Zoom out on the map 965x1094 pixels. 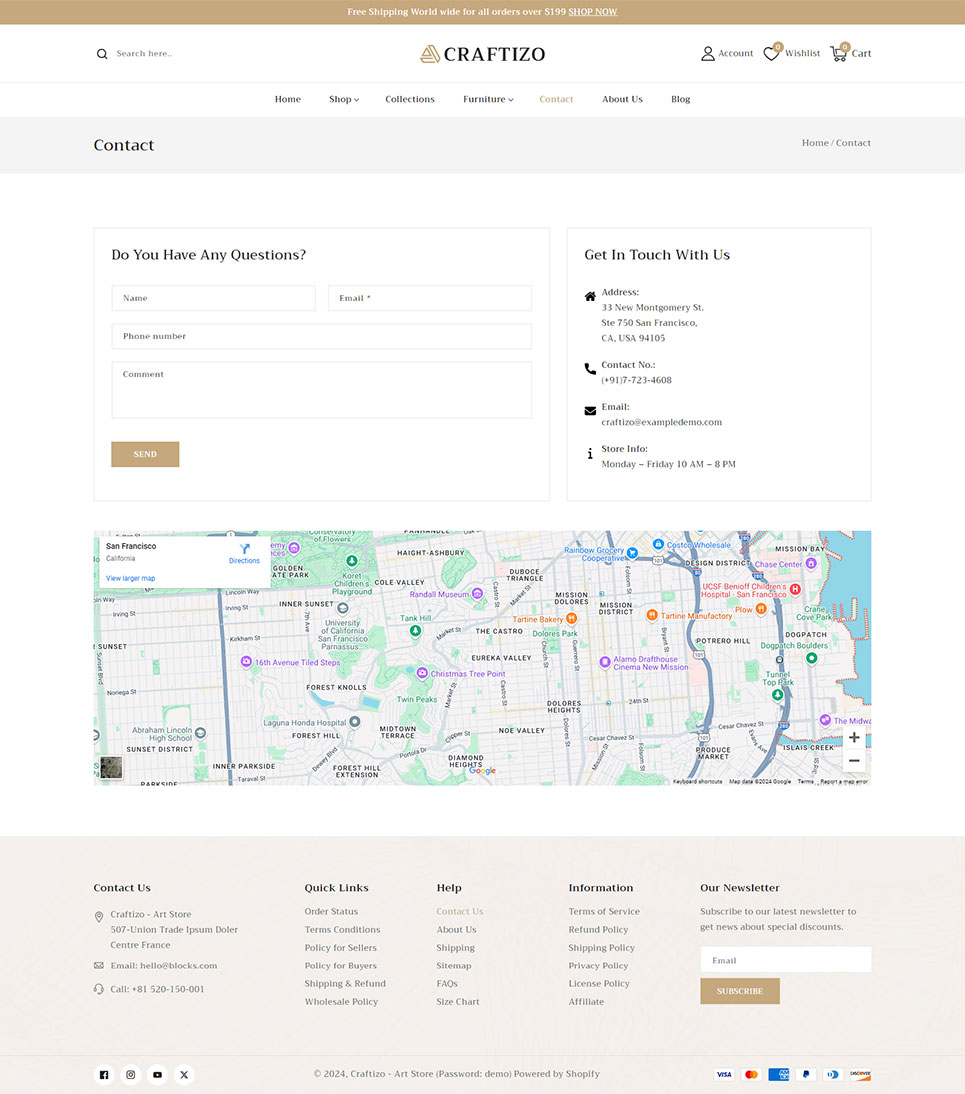(853, 761)
